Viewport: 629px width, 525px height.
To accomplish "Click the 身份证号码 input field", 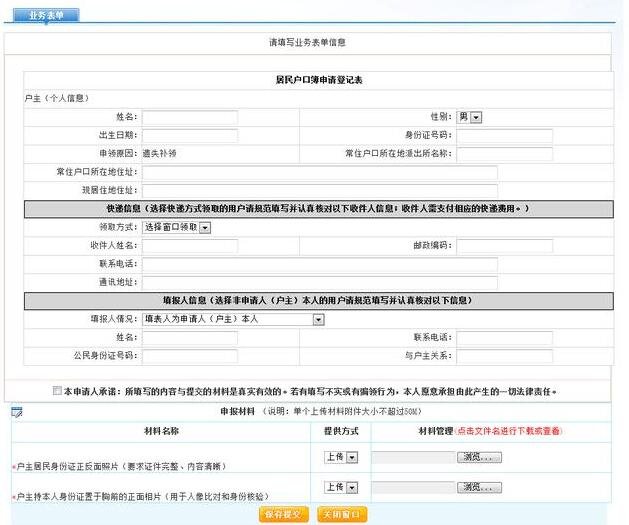I will tap(505, 136).
